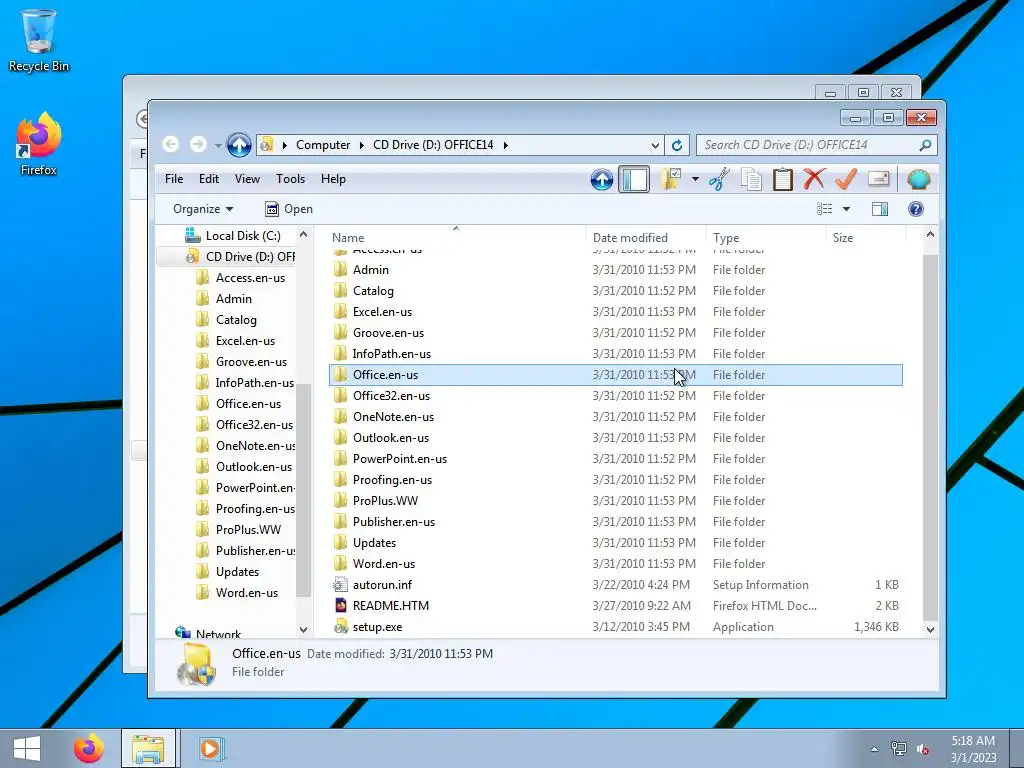Refresh the CD Drive folder view
Screen dimensions: 1024x768
677,145
